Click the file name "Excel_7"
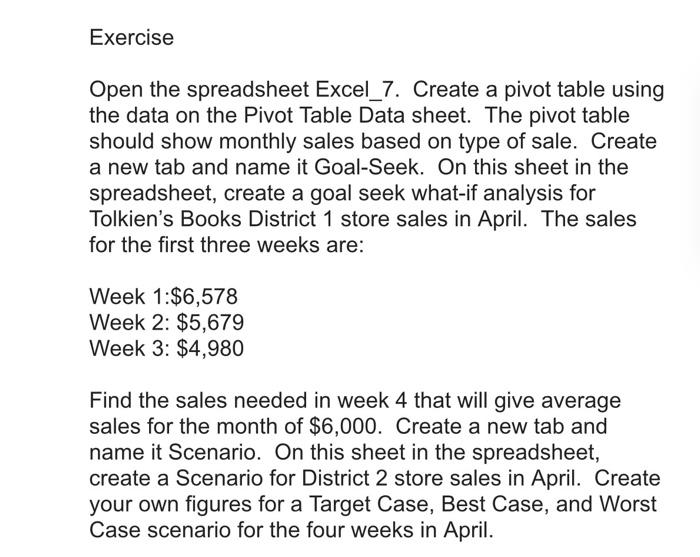 (x=355, y=89)
